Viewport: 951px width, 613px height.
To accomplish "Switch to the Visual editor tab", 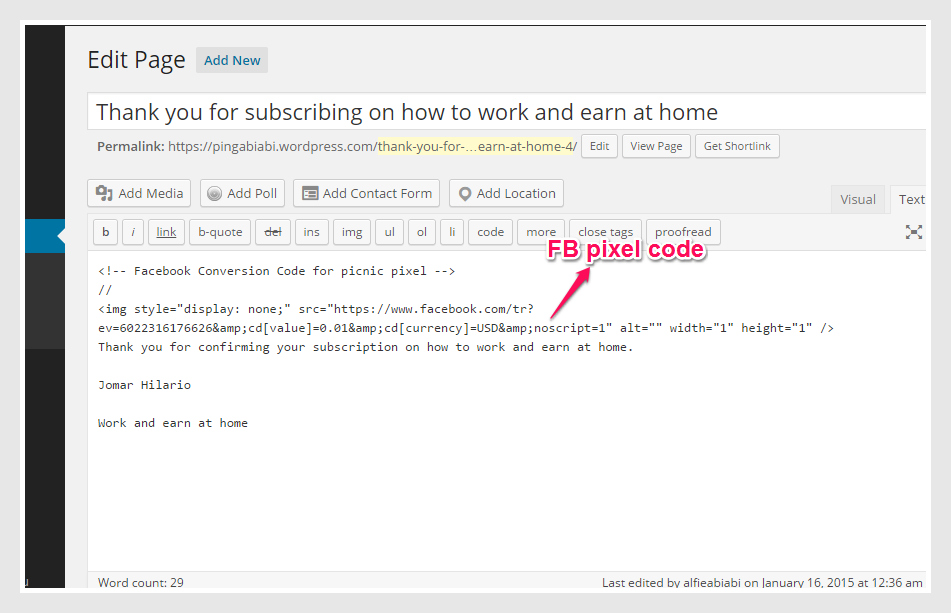I will tap(857, 199).
